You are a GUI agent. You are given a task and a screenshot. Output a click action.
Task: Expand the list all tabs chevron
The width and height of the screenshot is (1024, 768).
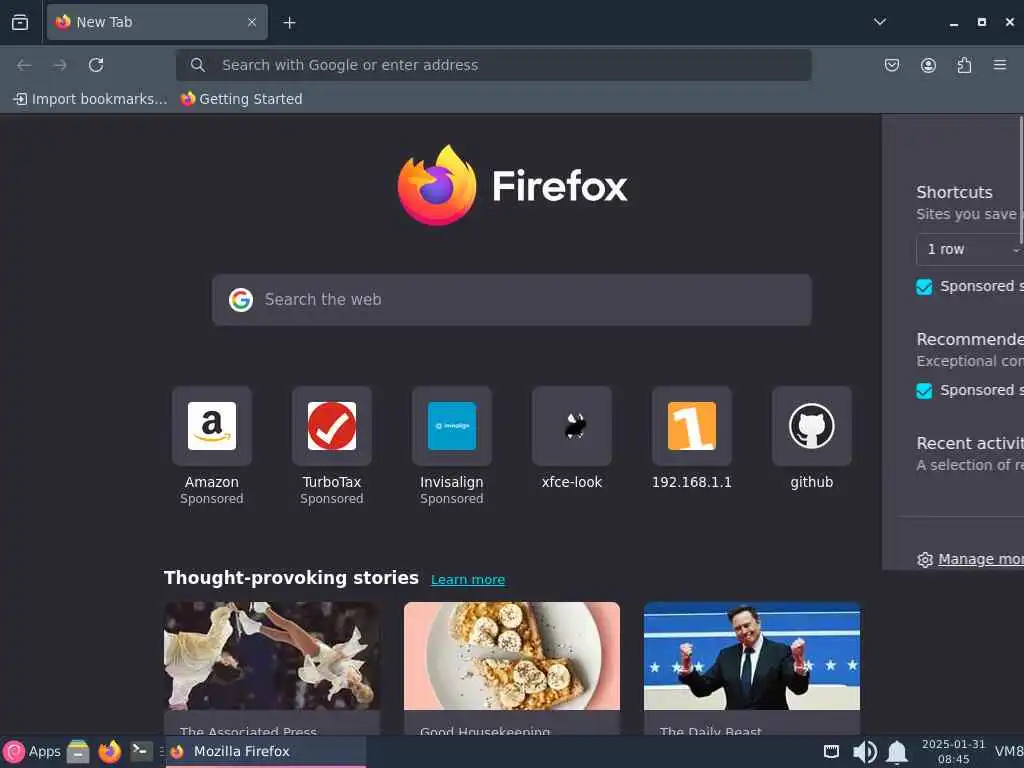[880, 22]
